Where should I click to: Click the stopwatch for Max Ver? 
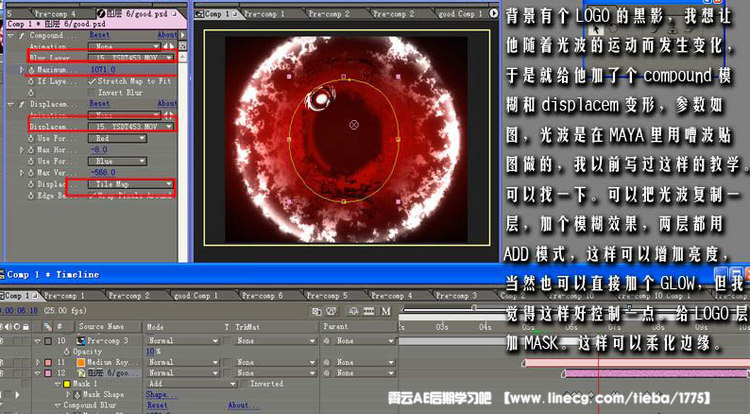click(31, 173)
